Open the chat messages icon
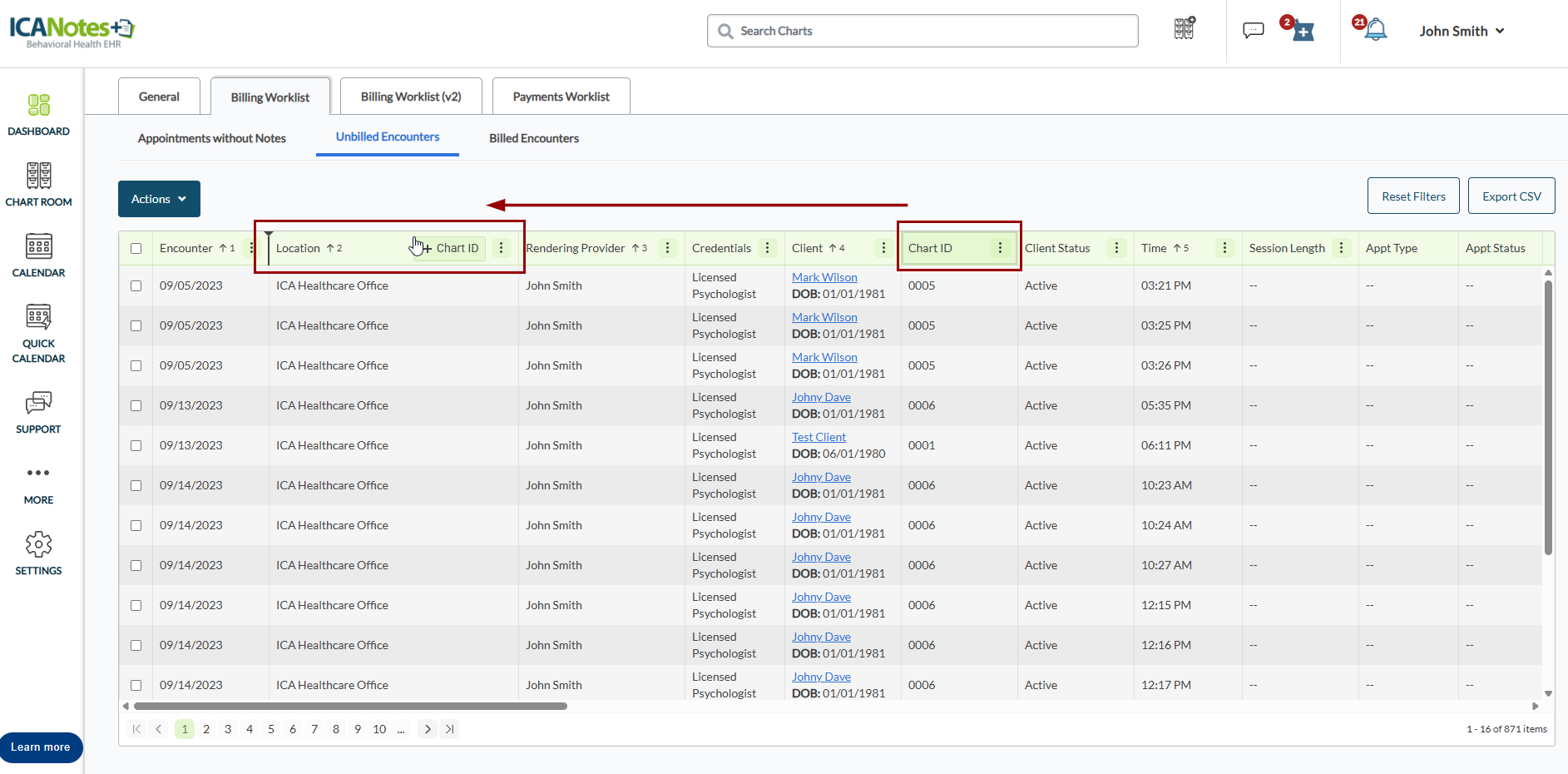The height and width of the screenshot is (774, 1568). [1253, 31]
